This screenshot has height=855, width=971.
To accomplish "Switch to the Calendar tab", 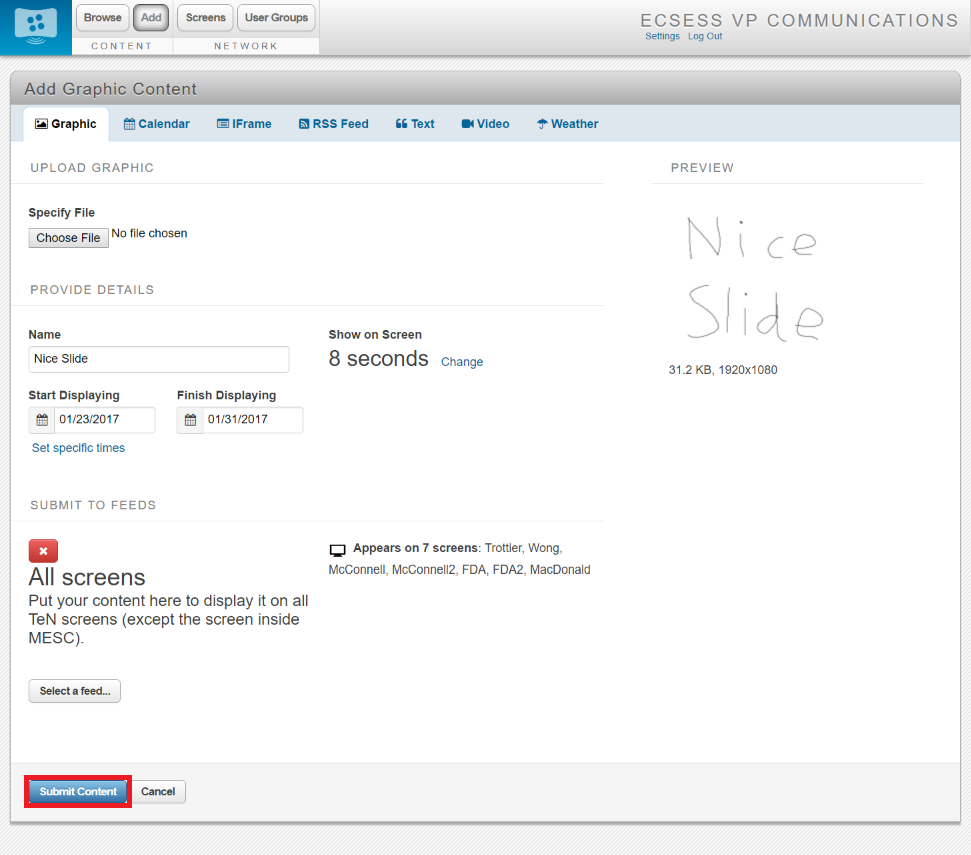I will point(157,124).
